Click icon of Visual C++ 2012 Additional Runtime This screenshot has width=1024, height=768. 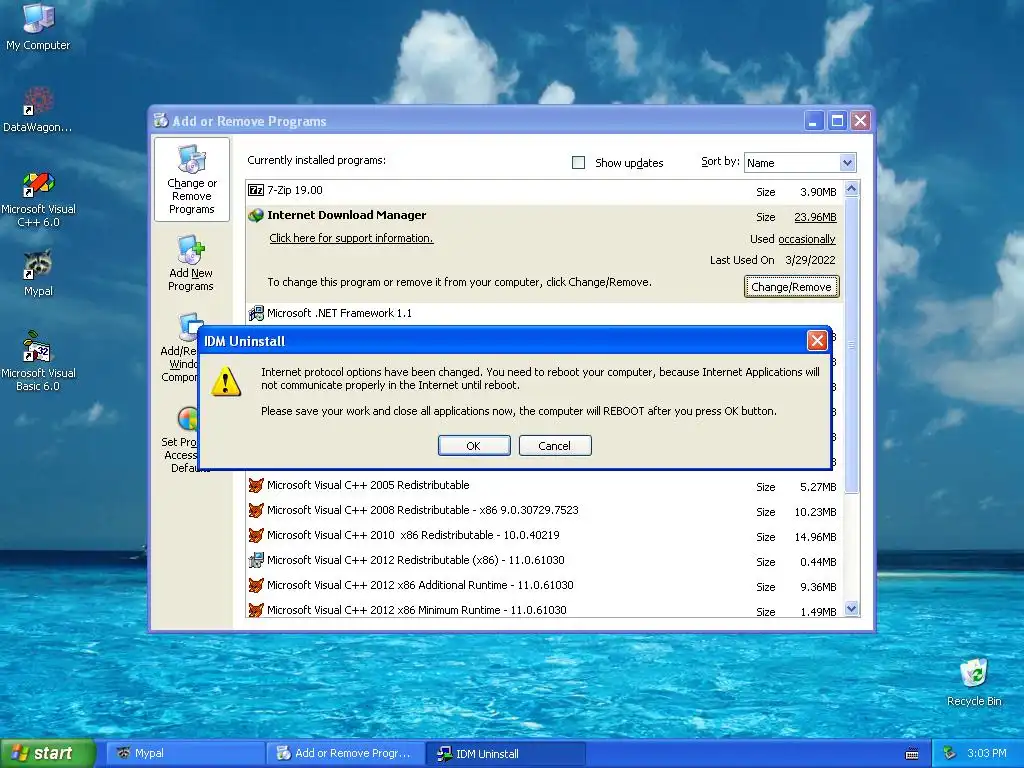pos(256,585)
